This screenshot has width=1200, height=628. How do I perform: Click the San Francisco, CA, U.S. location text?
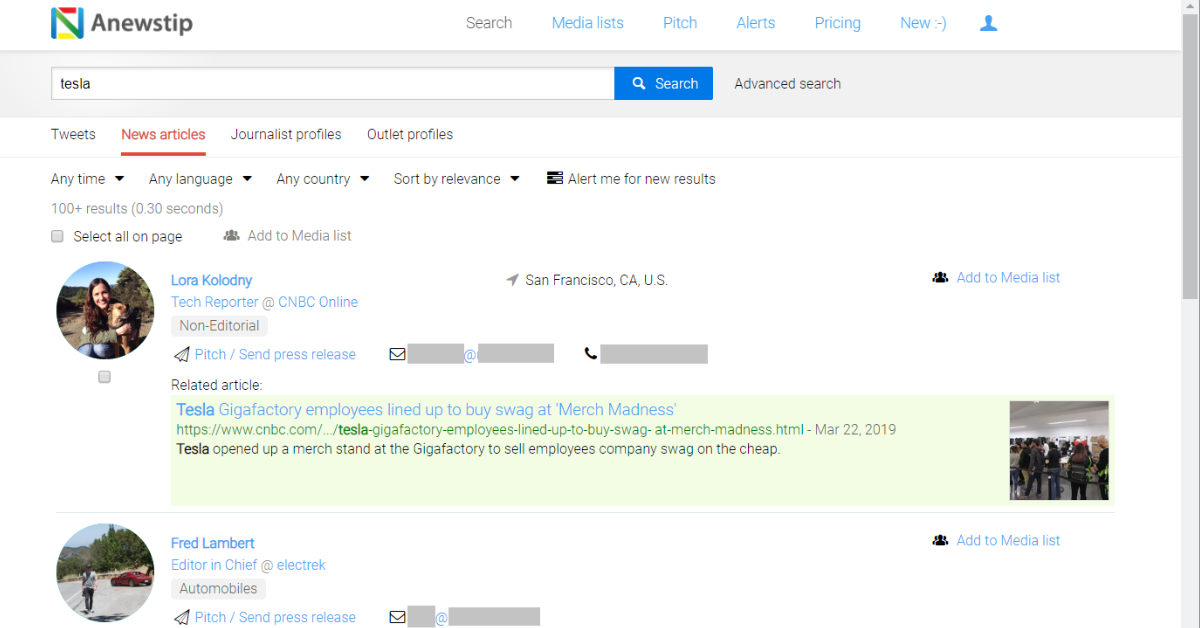pyautogui.click(x=596, y=280)
